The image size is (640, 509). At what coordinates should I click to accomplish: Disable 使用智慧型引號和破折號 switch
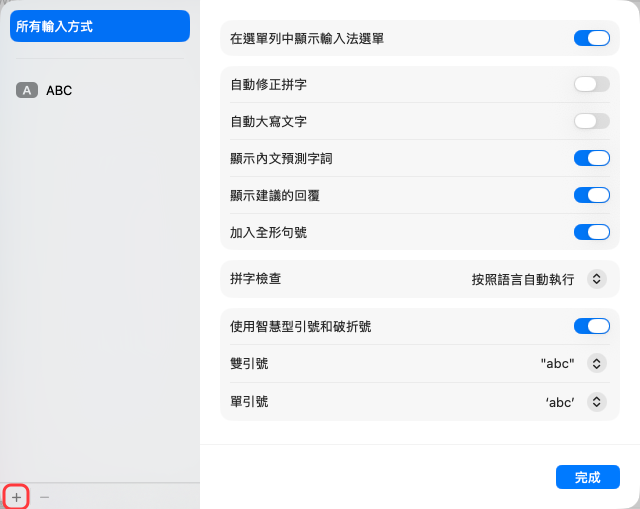click(592, 326)
